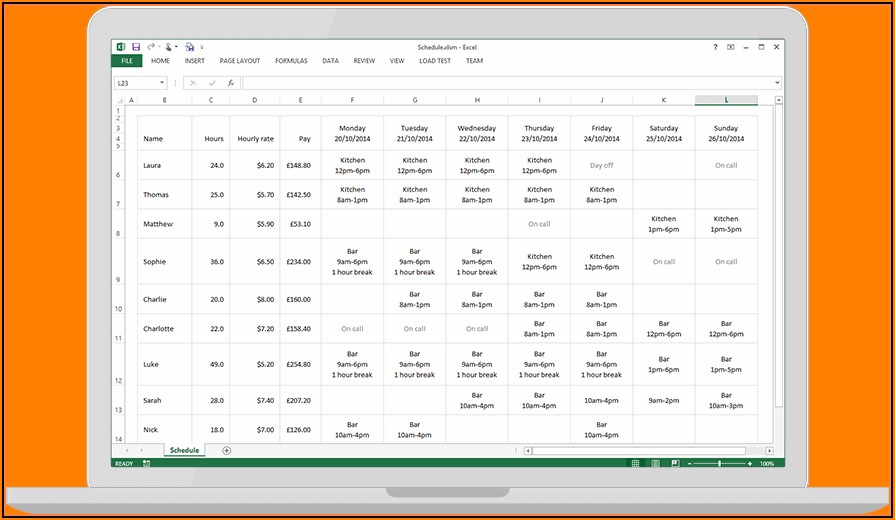895x520 pixels.
Task: Click the macro recording icon in status bar
Action: pyautogui.click(x=146, y=464)
